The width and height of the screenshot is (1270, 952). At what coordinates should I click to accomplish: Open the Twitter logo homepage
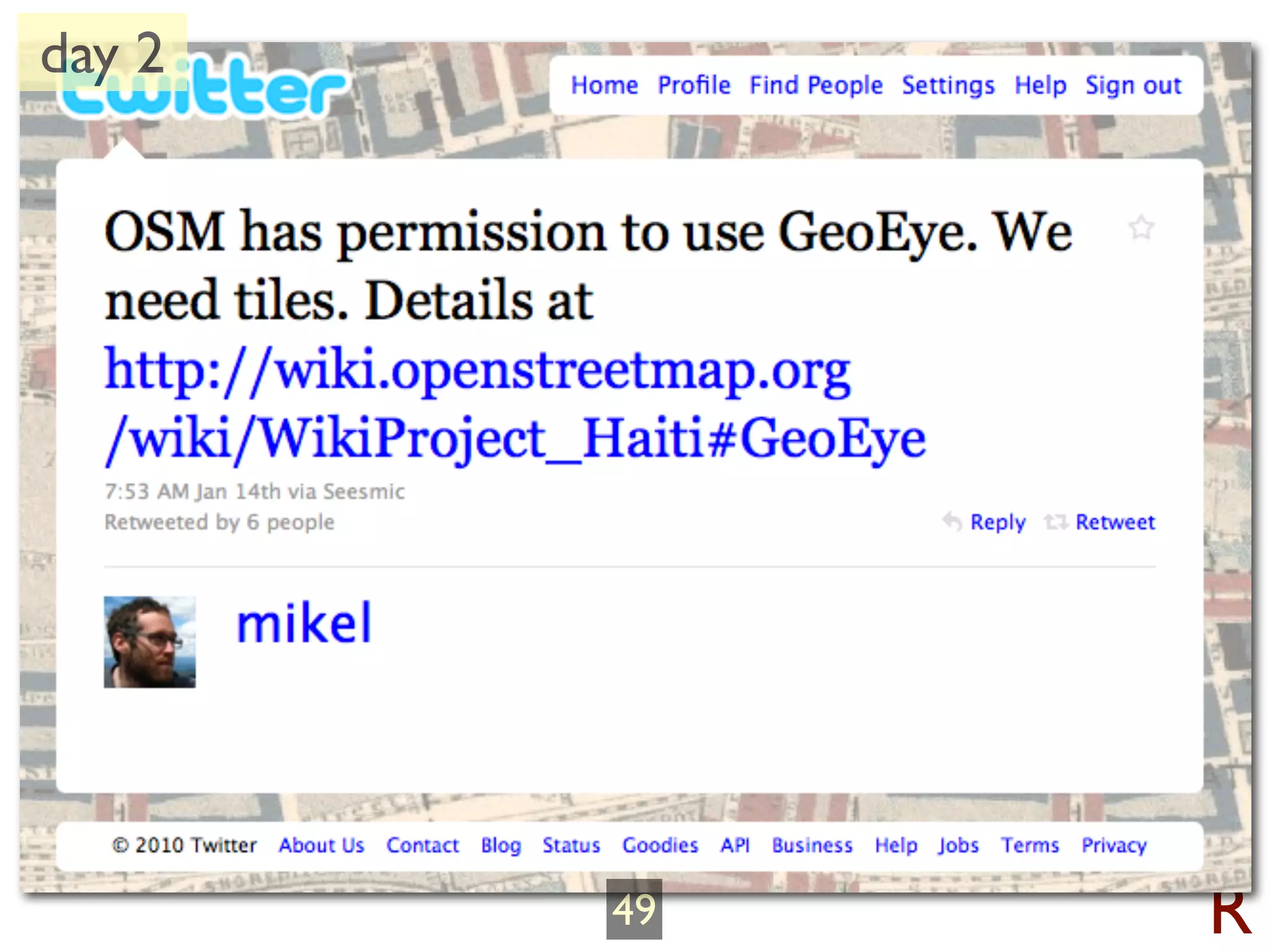tap(205, 87)
